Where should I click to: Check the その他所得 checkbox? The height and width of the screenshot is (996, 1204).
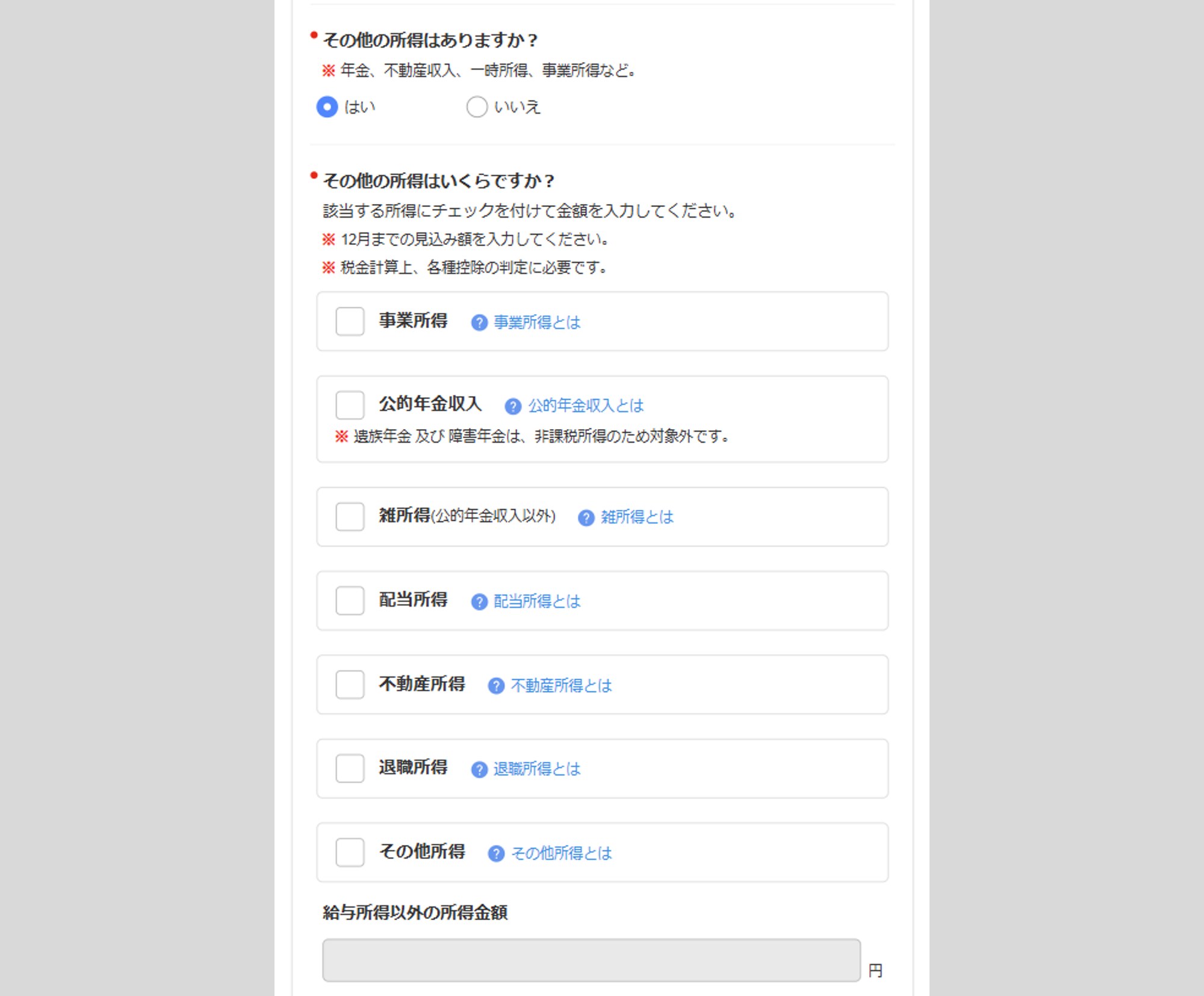click(x=350, y=853)
